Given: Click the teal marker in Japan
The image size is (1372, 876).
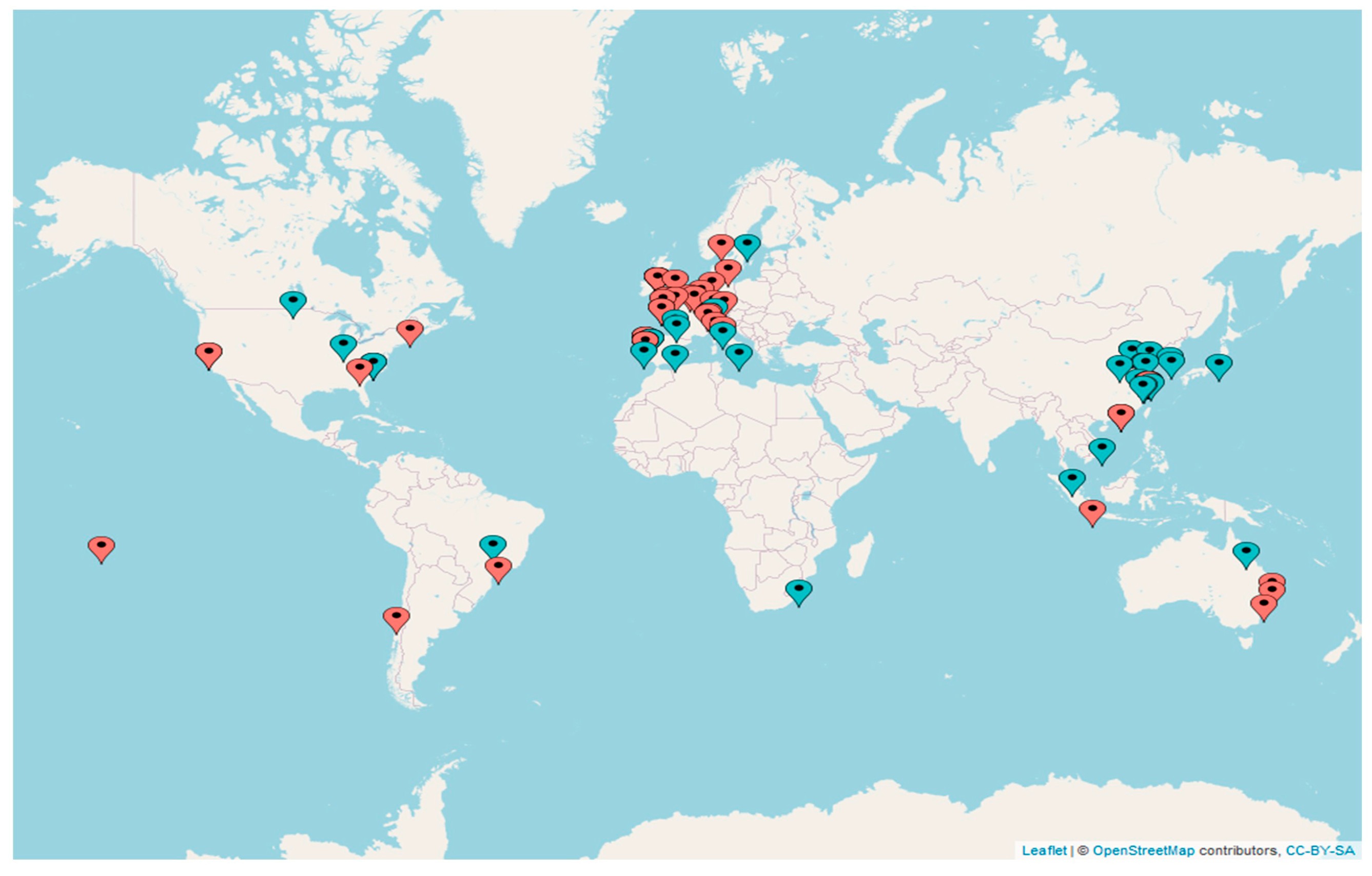Looking at the screenshot, I should [1219, 365].
